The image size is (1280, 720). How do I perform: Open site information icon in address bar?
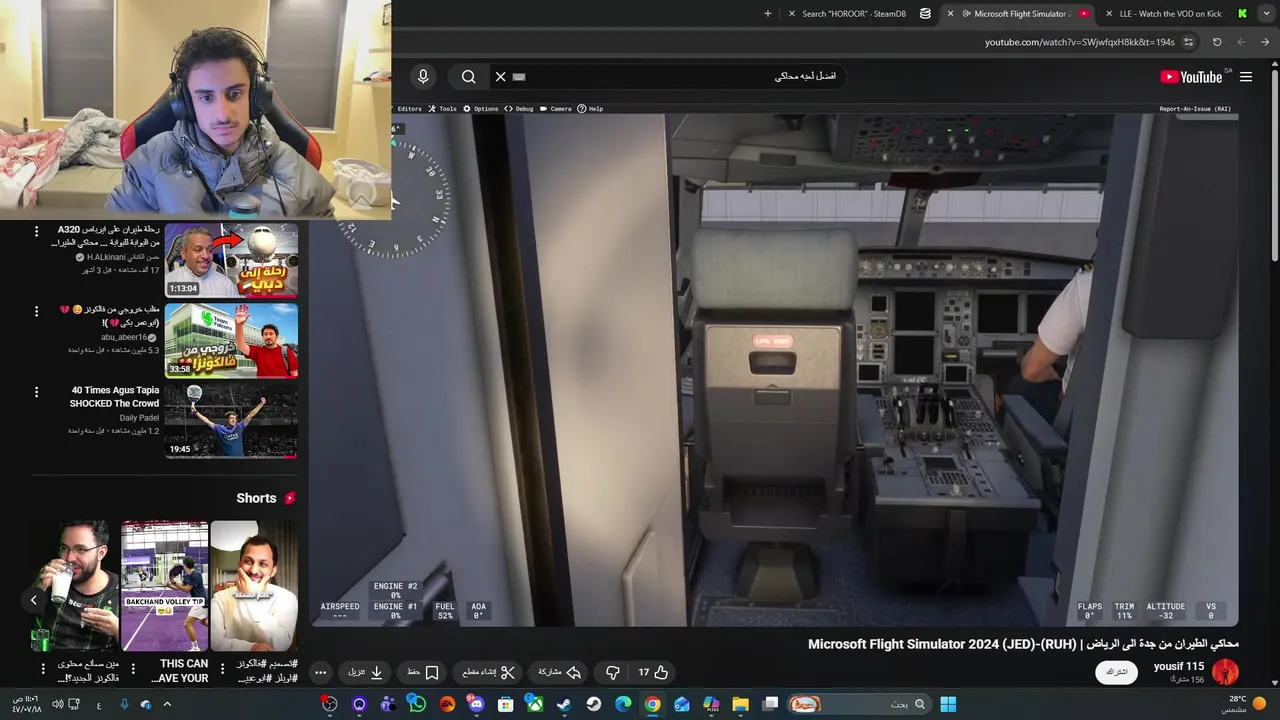(x=1188, y=42)
